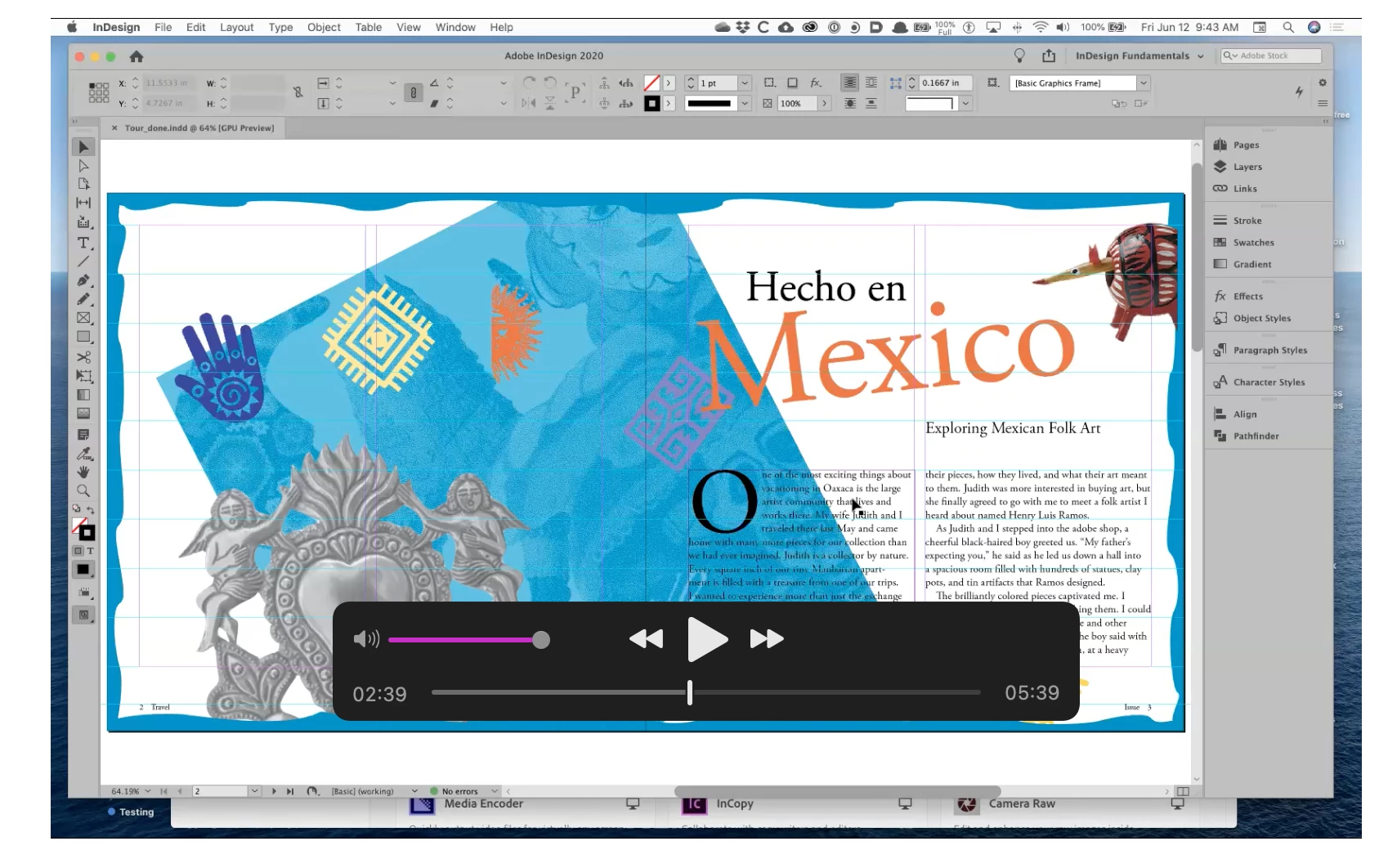Viewport: 1388px width, 868px height.
Task: Click the fill color swatch in Control panel
Action: click(651, 83)
